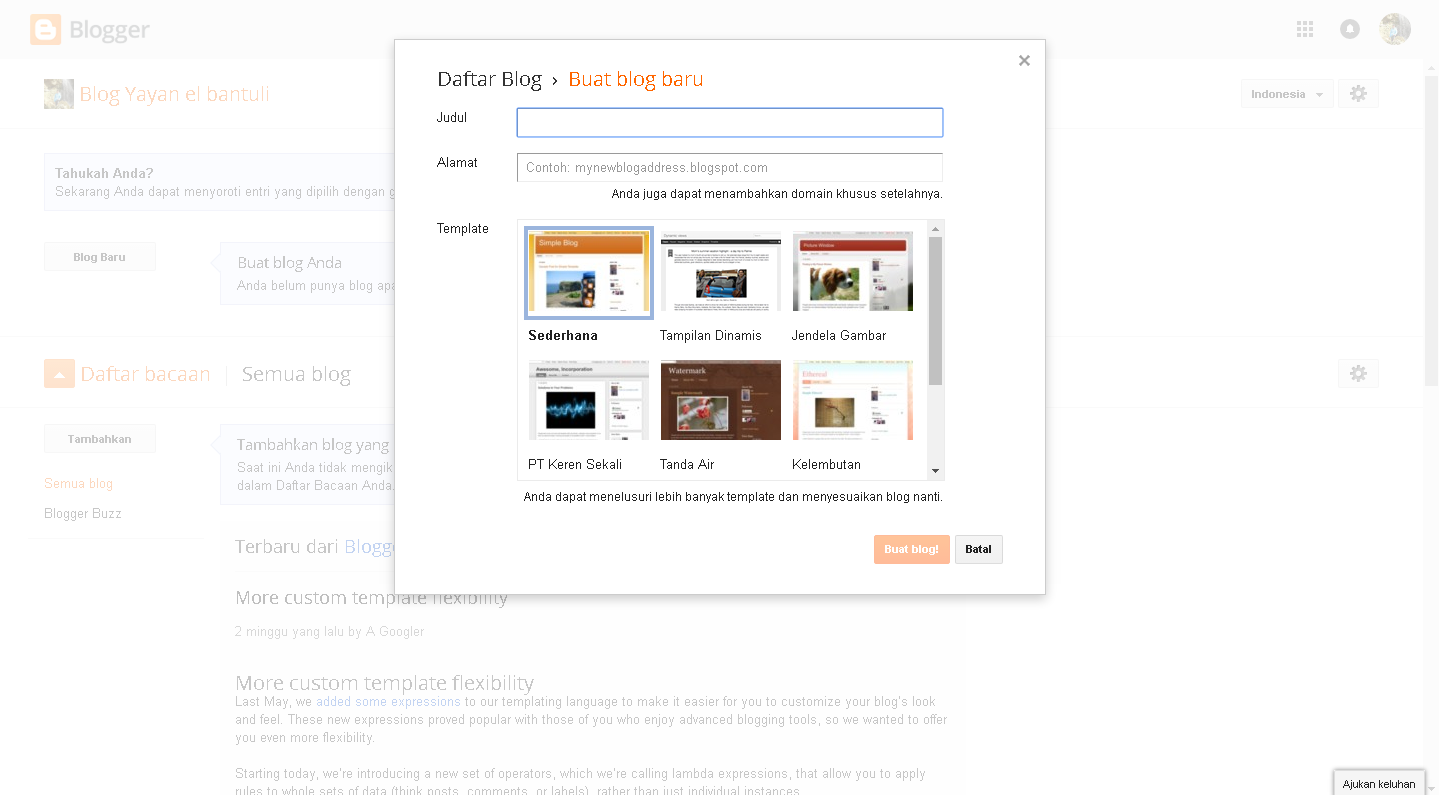Click the Tanda Air label text
The image size is (1439, 795).
[x=687, y=465]
